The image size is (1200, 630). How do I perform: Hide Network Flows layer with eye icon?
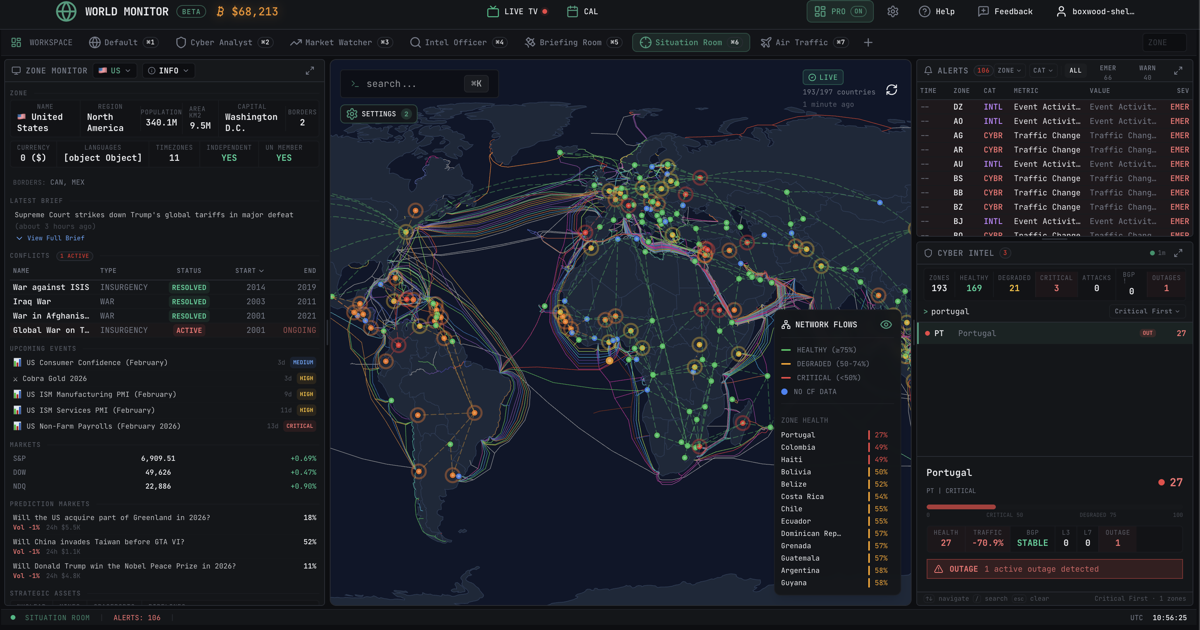pos(885,325)
